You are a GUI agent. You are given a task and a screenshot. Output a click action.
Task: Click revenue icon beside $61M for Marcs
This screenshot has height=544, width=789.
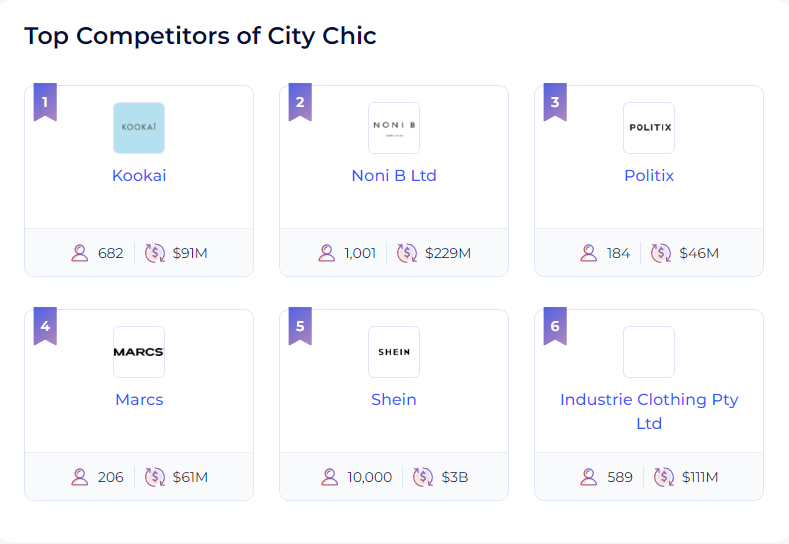[x=155, y=477]
